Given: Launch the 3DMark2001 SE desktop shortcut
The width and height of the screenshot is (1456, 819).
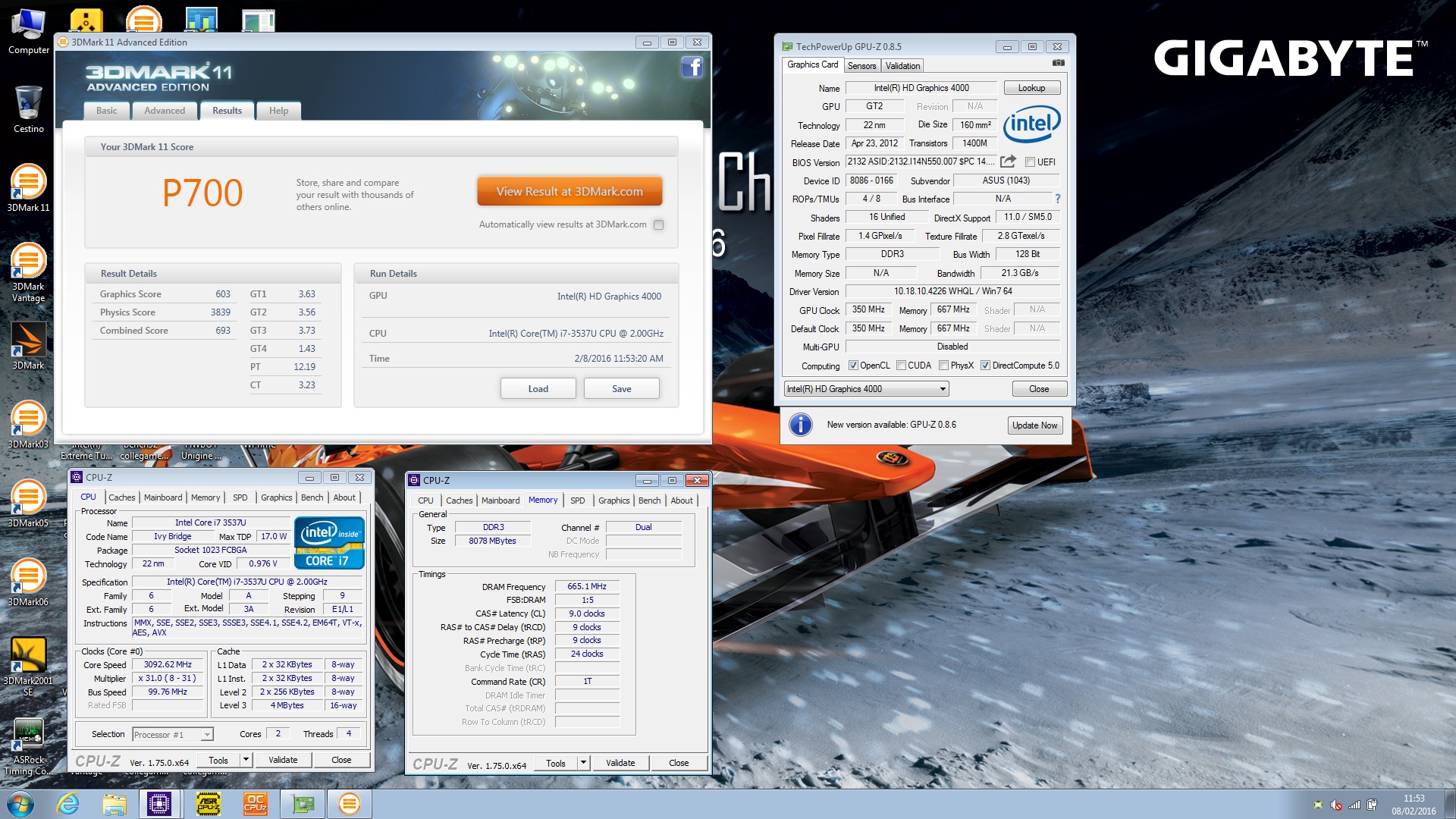Looking at the screenshot, I should click(28, 666).
